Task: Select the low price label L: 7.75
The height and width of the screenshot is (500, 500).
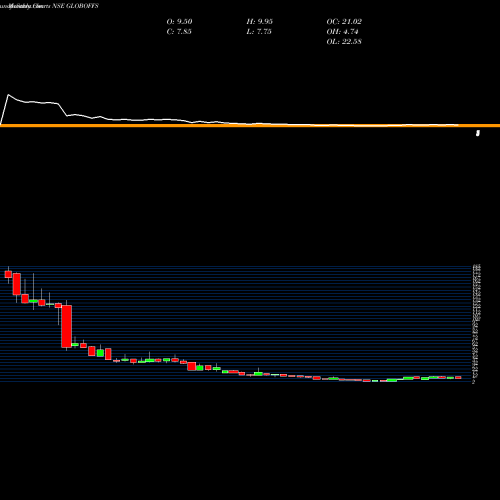Action: tap(259, 32)
